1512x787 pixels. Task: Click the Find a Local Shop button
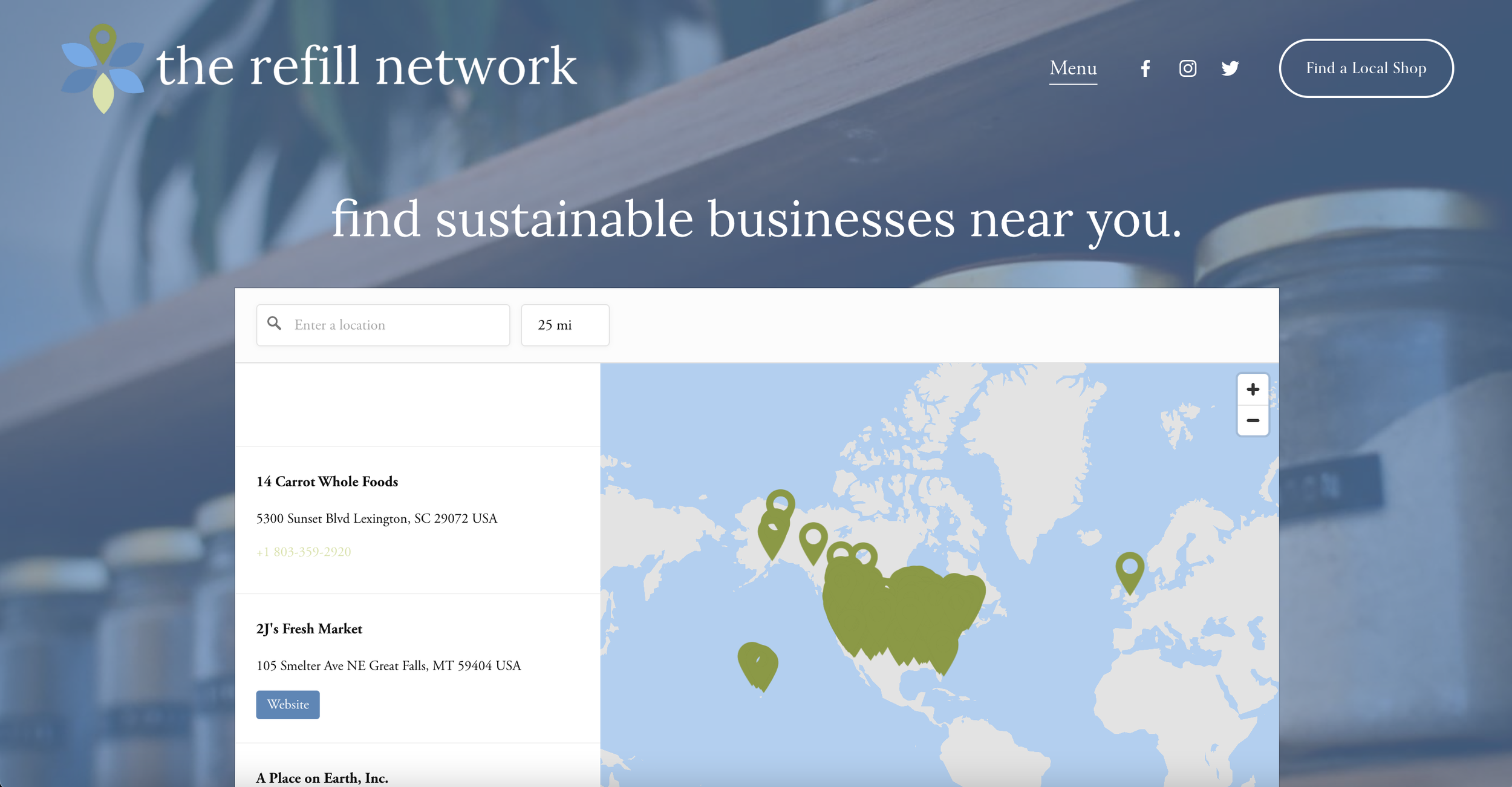1366,68
